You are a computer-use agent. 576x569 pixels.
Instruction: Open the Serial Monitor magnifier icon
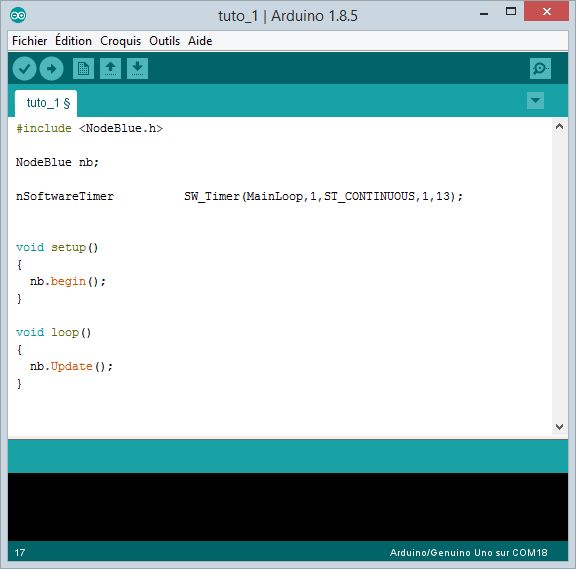click(540, 69)
